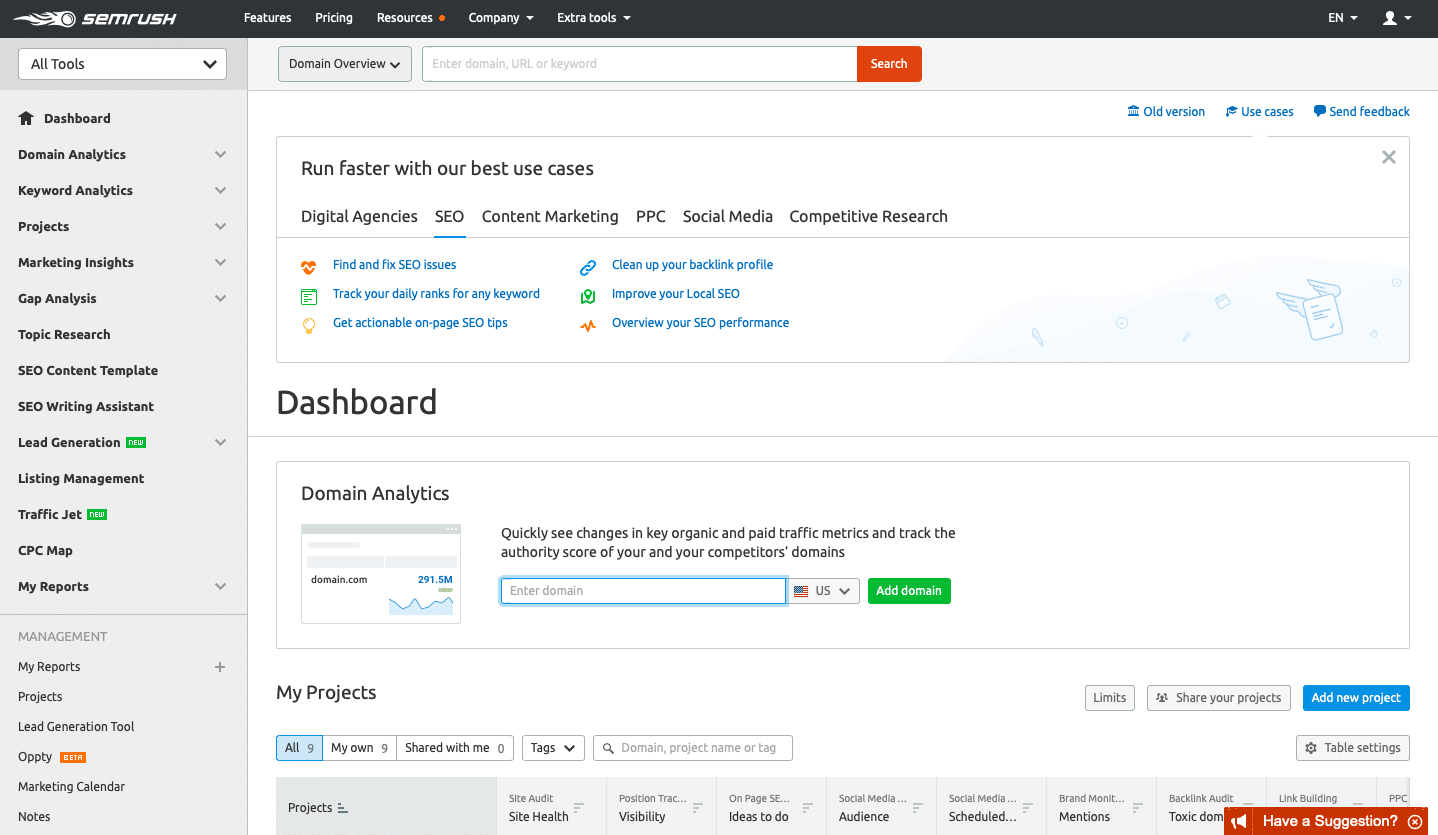
Task: Open the EN language dropdown
Action: (x=1343, y=18)
